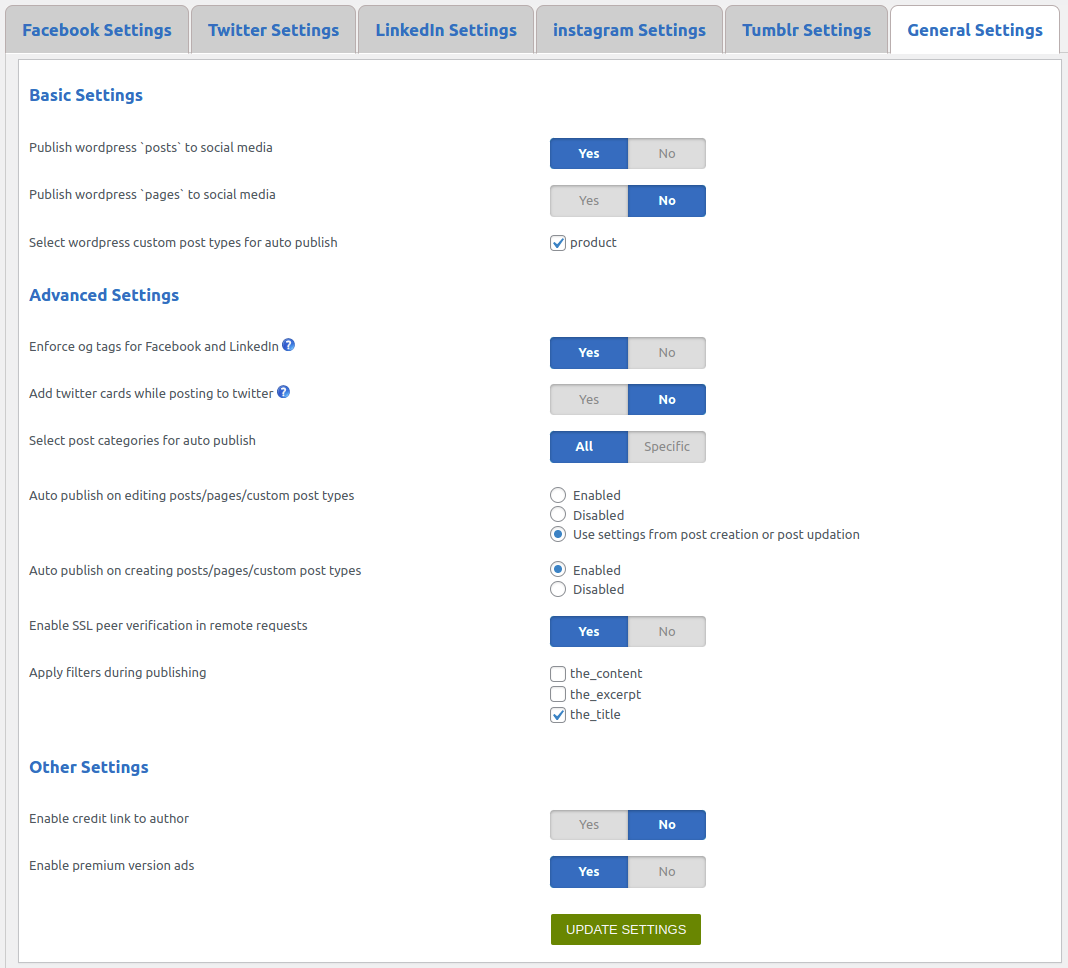
Task: Click 'Select wordpress custom post types' label
Action: [183, 243]
